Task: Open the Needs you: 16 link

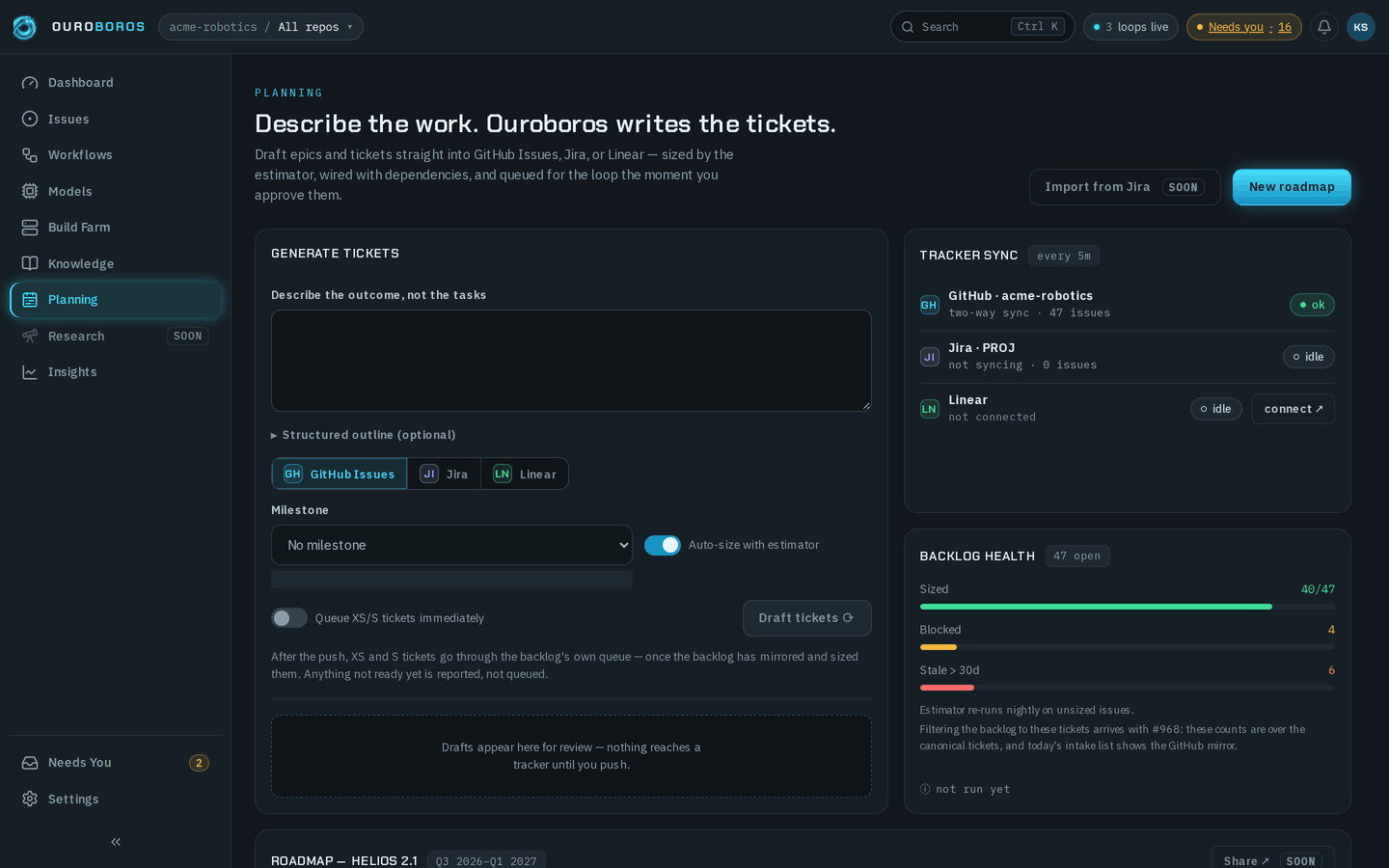Action: click(1244, 27)
